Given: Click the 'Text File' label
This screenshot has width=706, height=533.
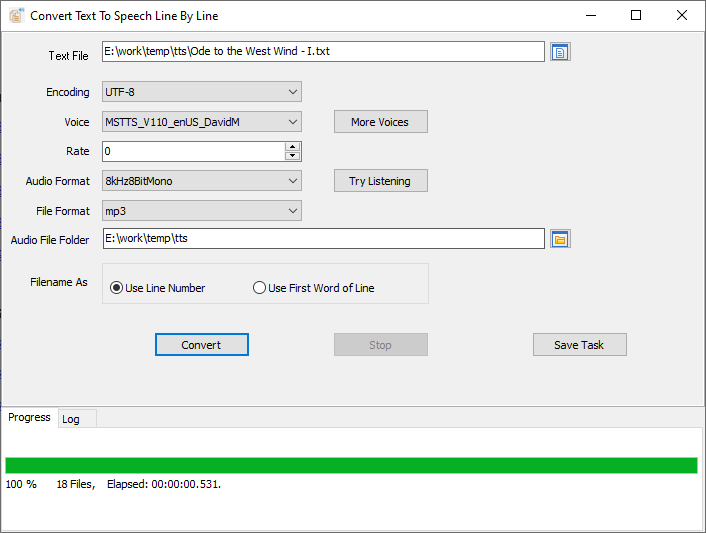Looking at the screenshot, I should coord(68,56).
